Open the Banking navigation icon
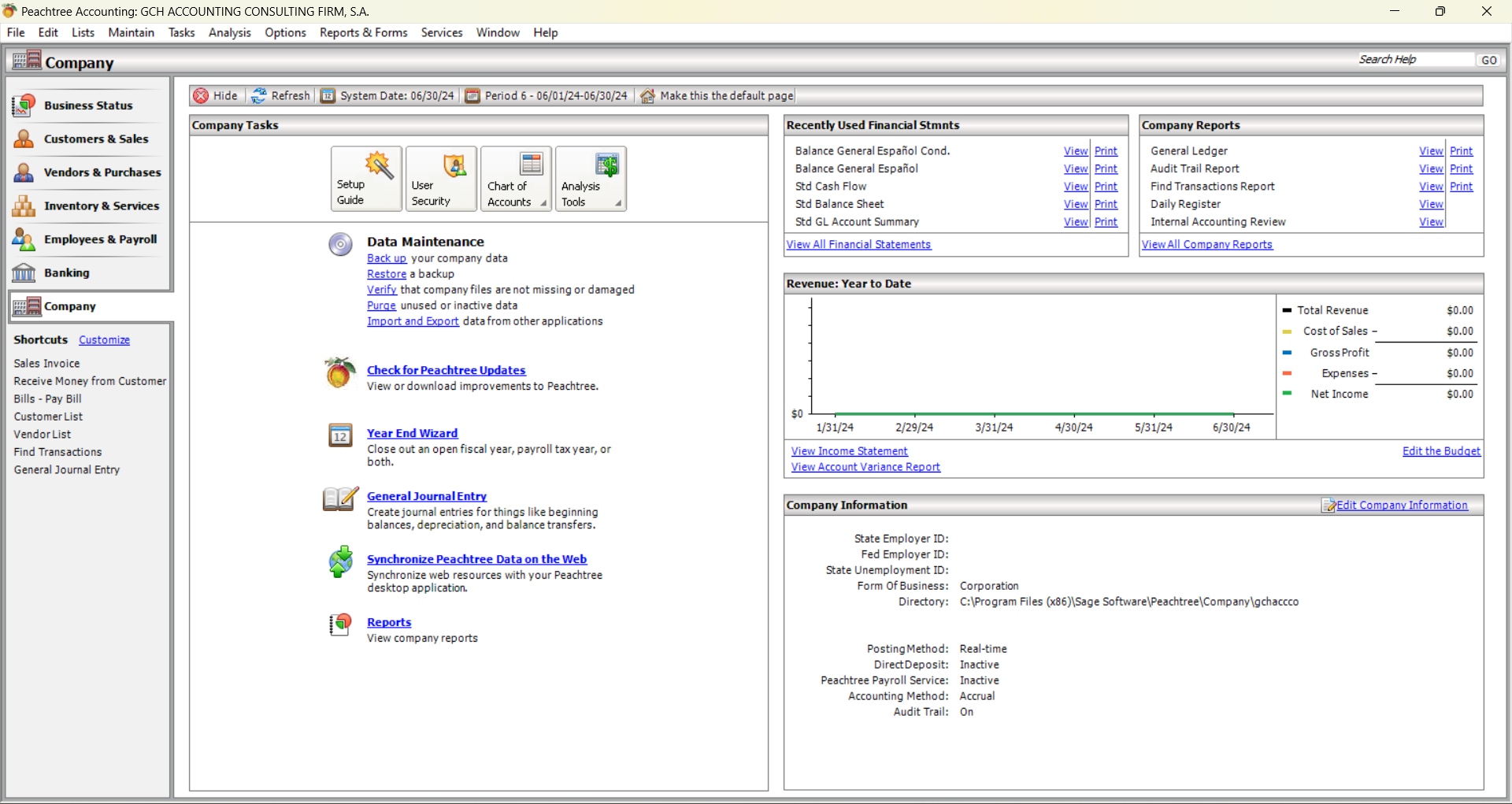This screenshot has height=804, width=1512. tap(24, 272)
